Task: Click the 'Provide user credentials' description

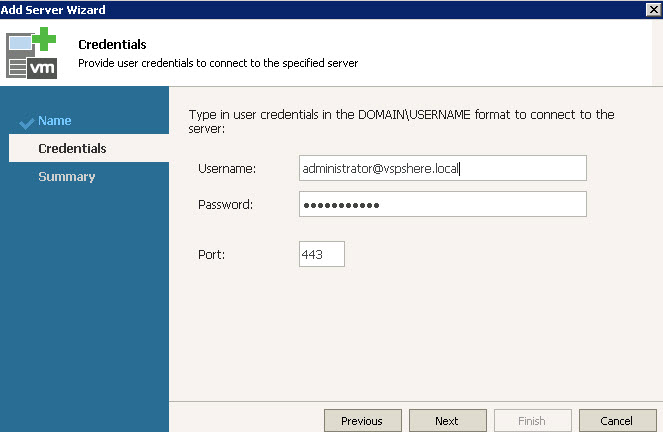Action: coord(217,63)
